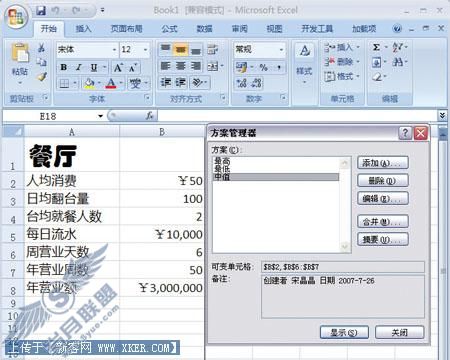
Task: Align text right in cell
Action: 196,66
